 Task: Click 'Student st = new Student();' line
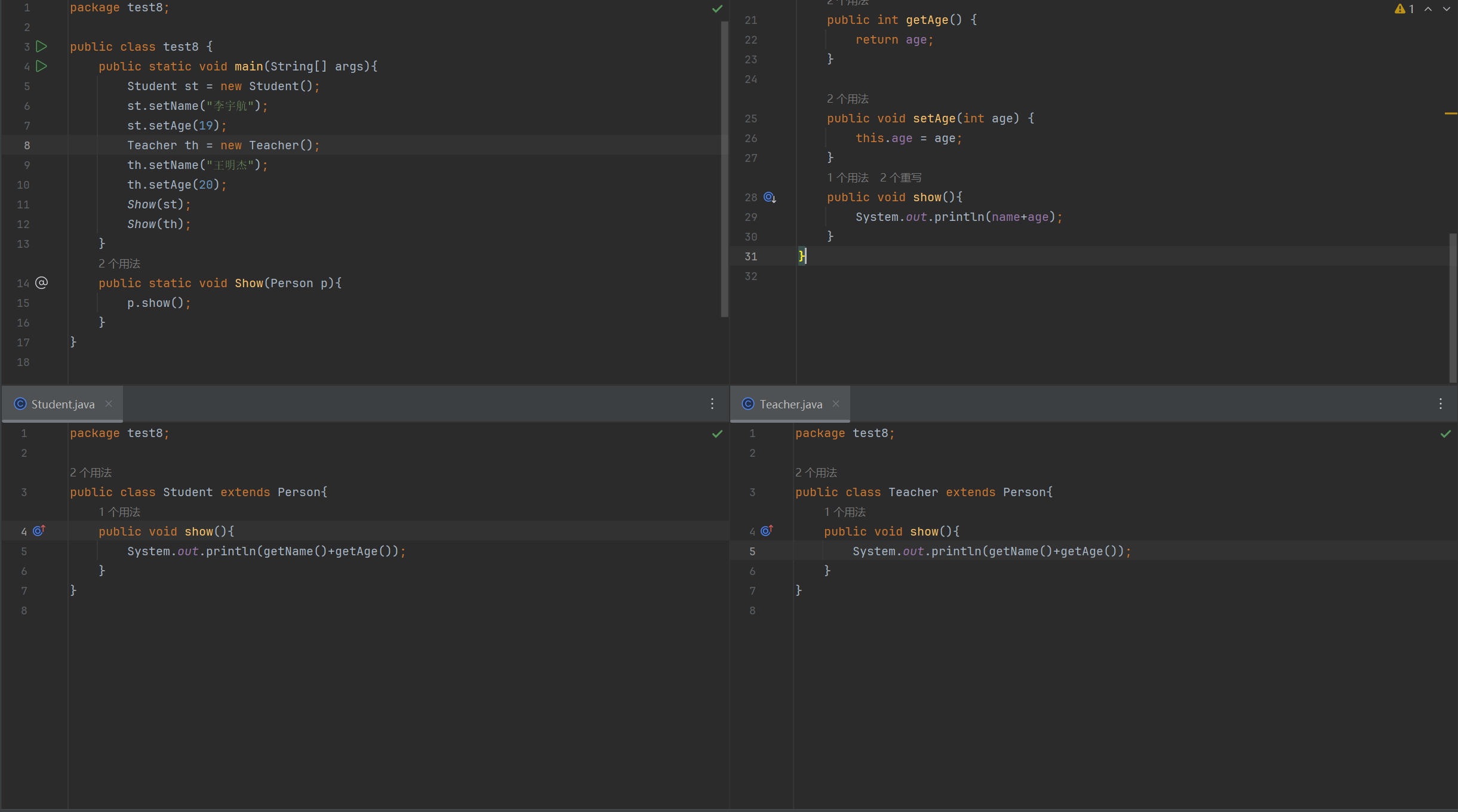[223, 86]
